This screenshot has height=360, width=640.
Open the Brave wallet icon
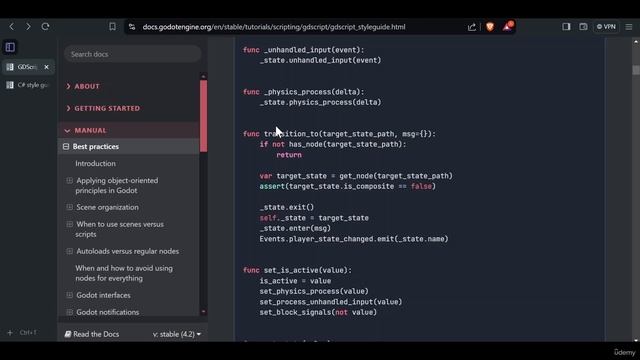[583, 27]
